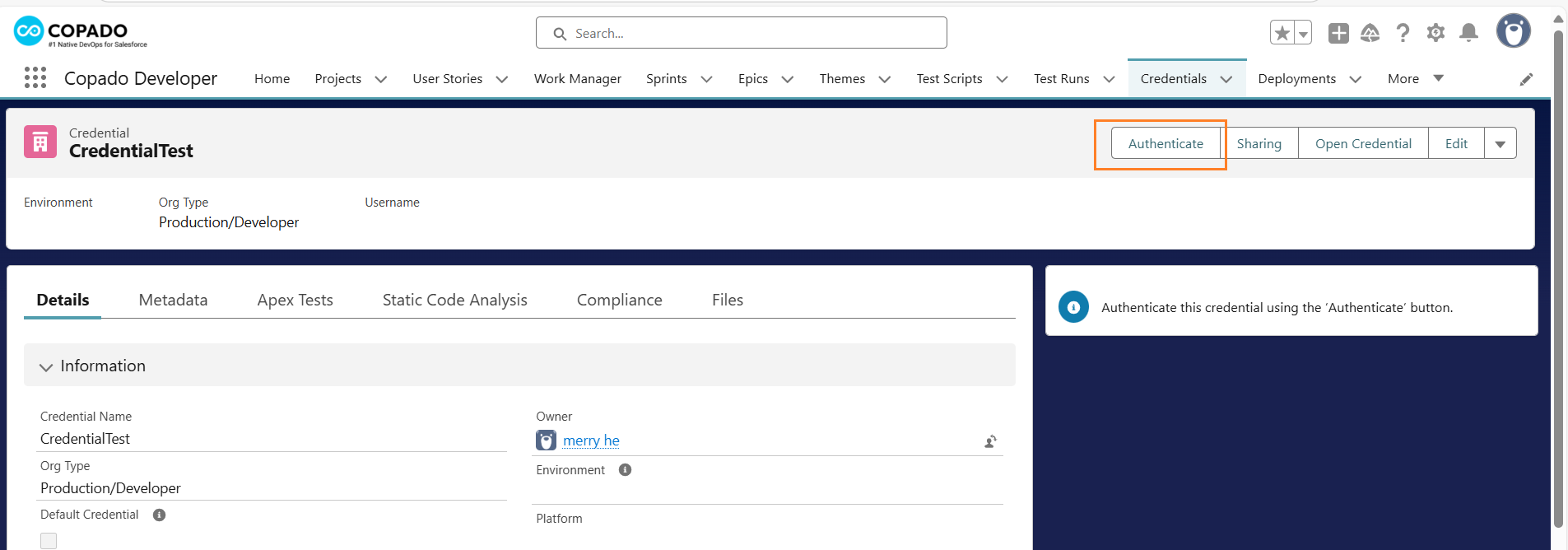
Task: Show more record actions dropdown arrow
Action: click(1501, 143)
